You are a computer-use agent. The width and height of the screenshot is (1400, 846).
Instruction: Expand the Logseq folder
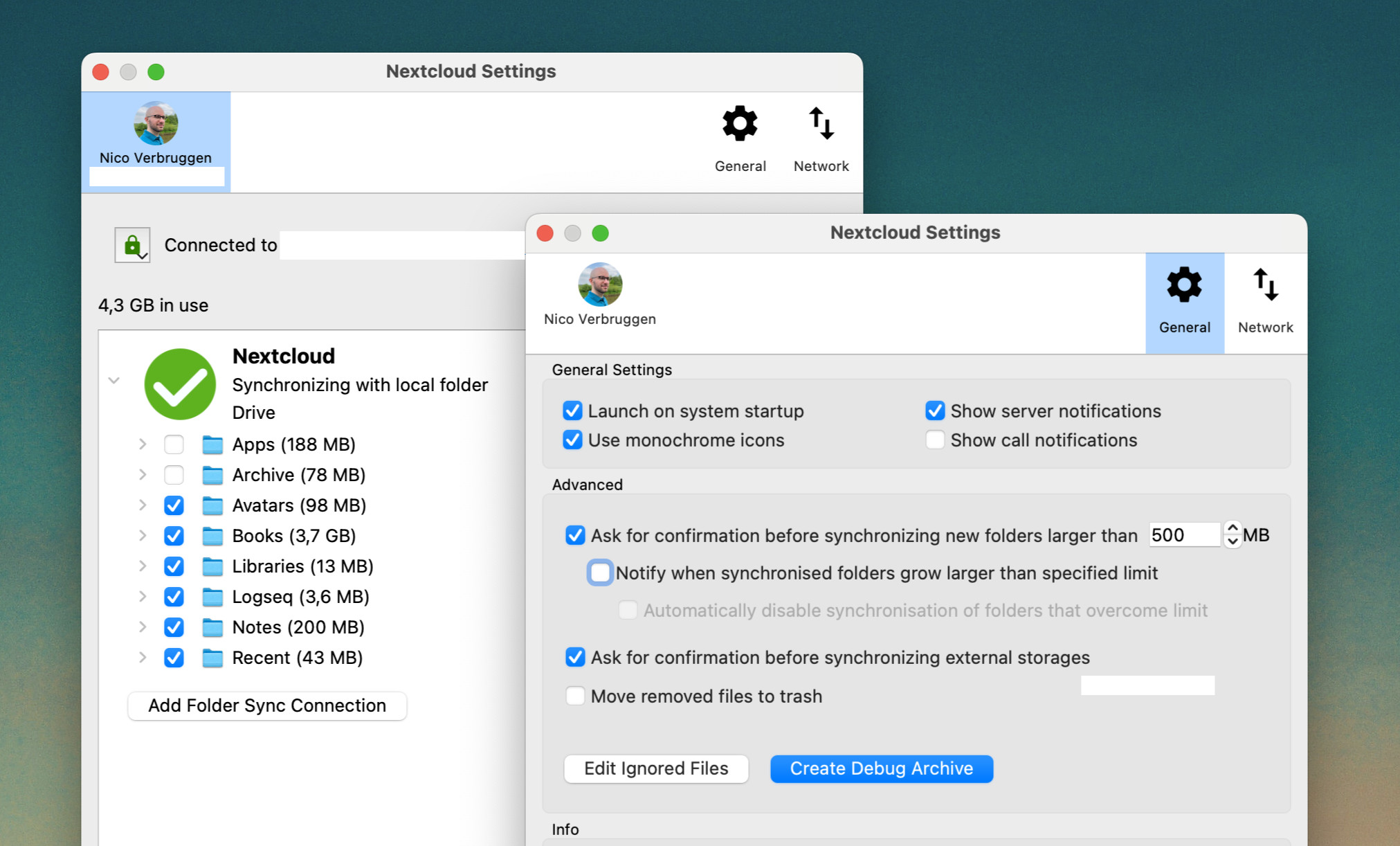coord(143,596)
